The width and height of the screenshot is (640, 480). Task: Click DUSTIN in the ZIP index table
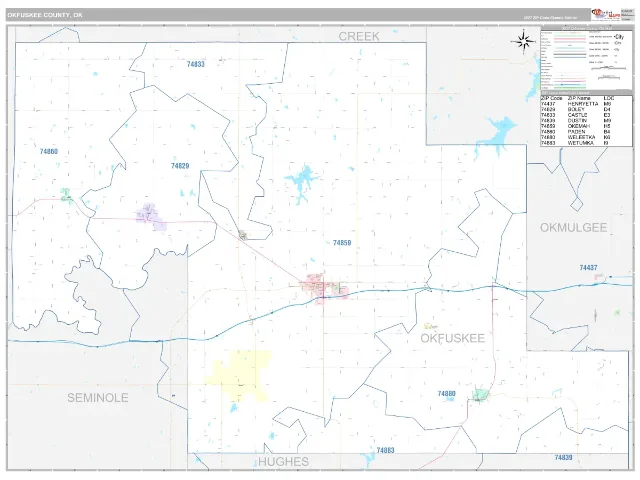click(x=577, y=121)
